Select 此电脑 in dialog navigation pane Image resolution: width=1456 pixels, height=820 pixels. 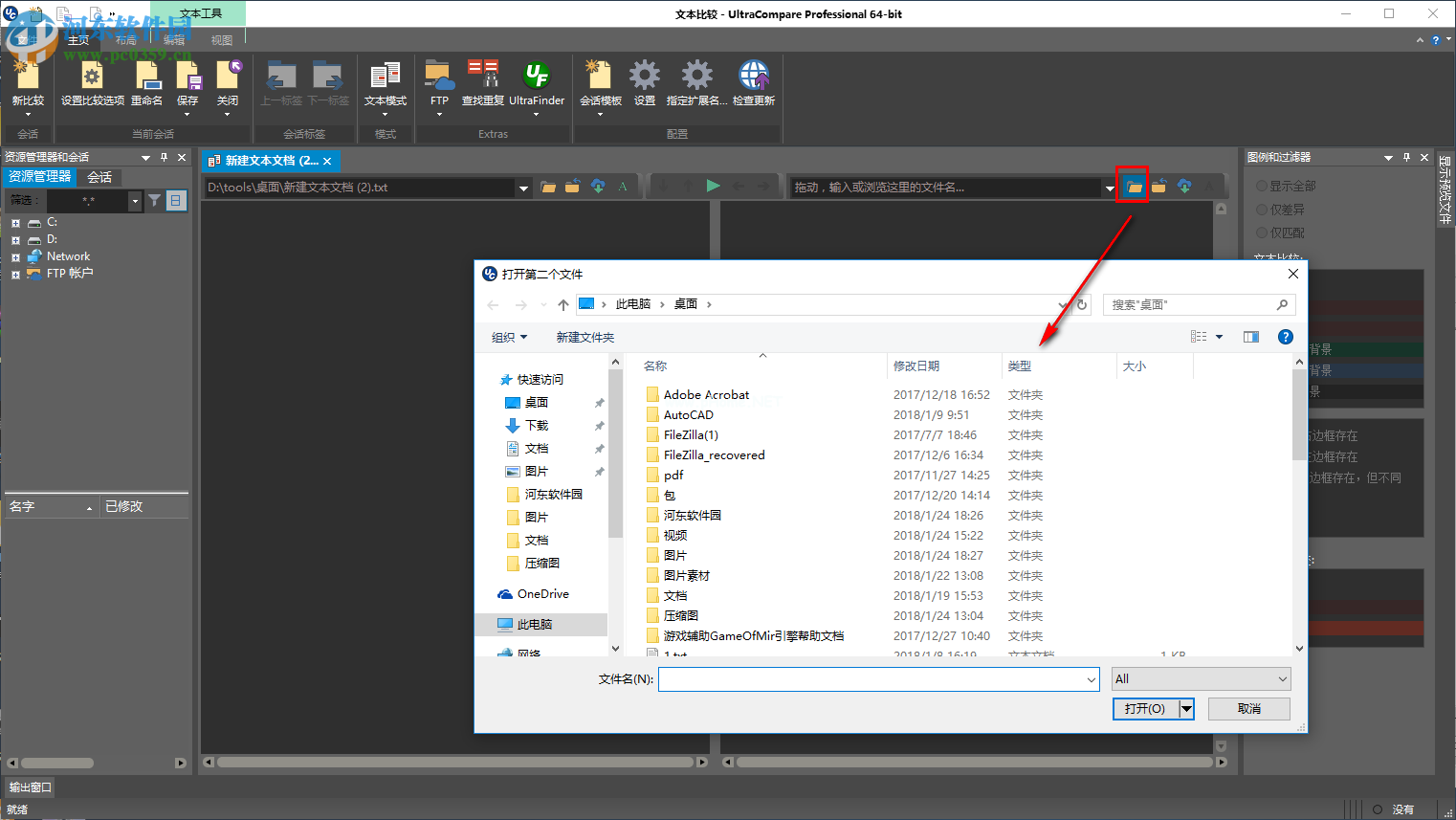[541, 624]
